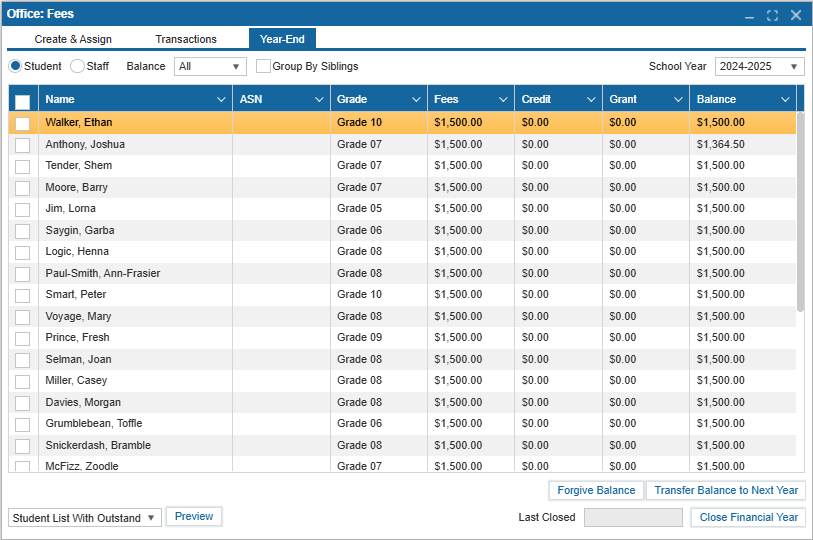Open the Balance filter dropdown
Image resolution: width=813 pixels, height=540 pixels.
click(210, 67)
